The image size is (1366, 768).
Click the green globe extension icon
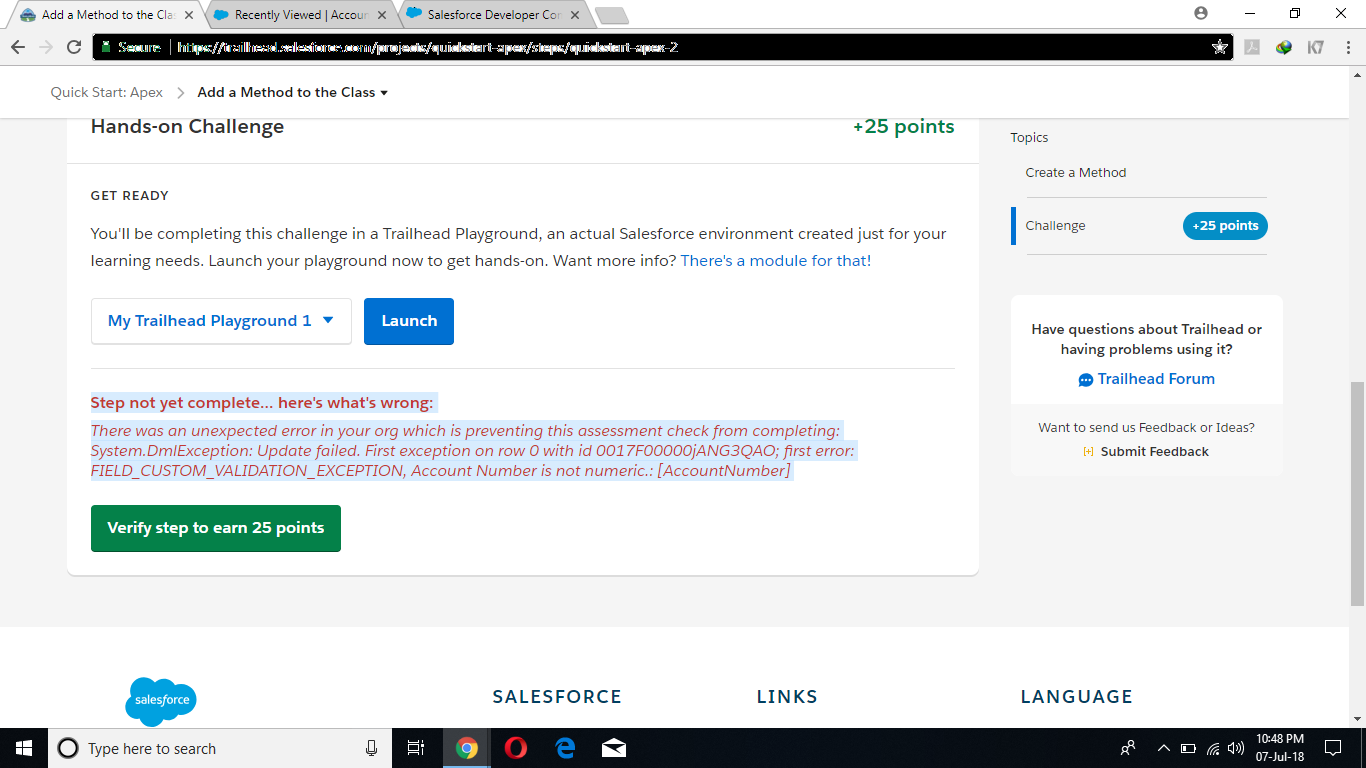[1284, 47]
